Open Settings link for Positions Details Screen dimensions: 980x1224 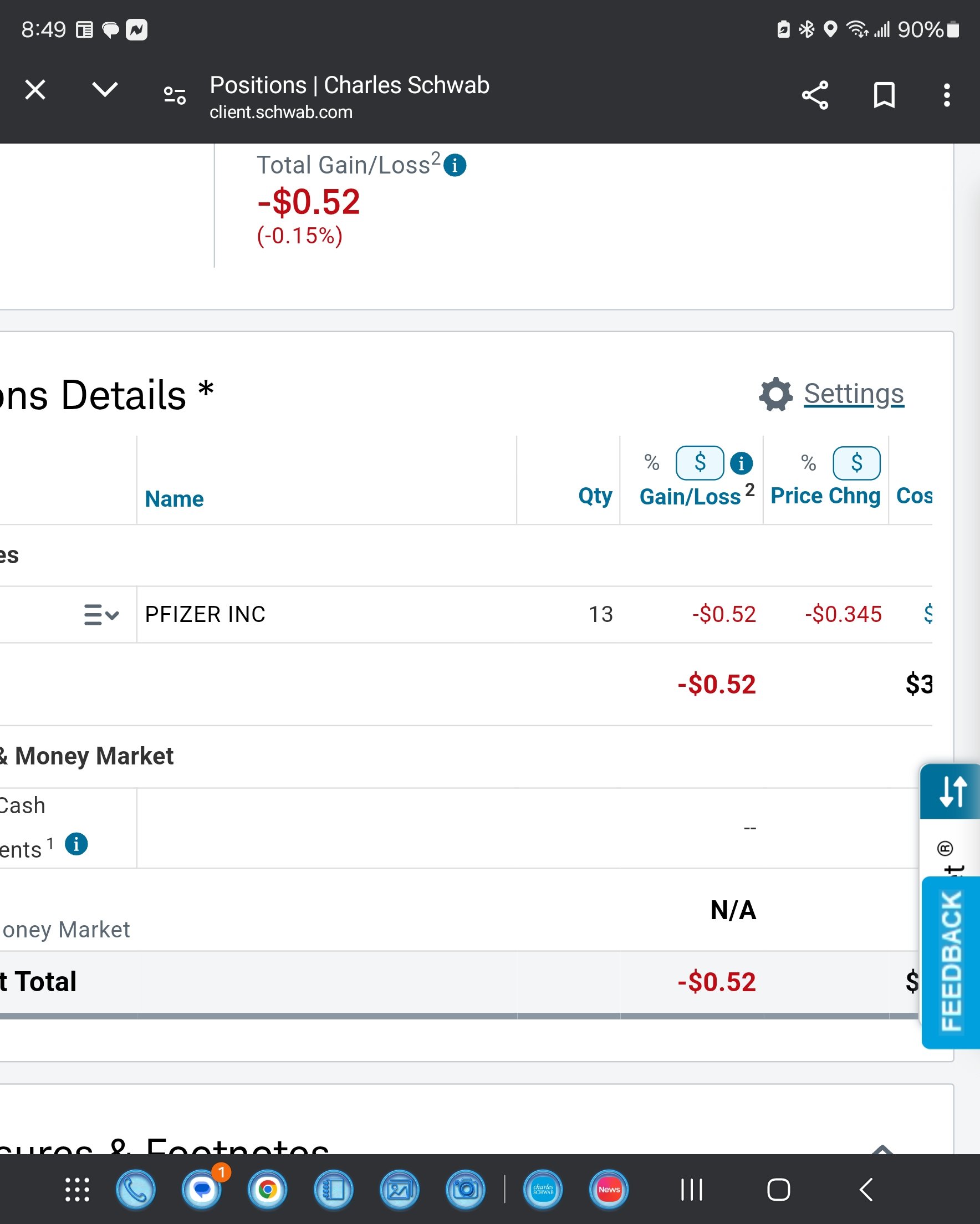(854, 394)
